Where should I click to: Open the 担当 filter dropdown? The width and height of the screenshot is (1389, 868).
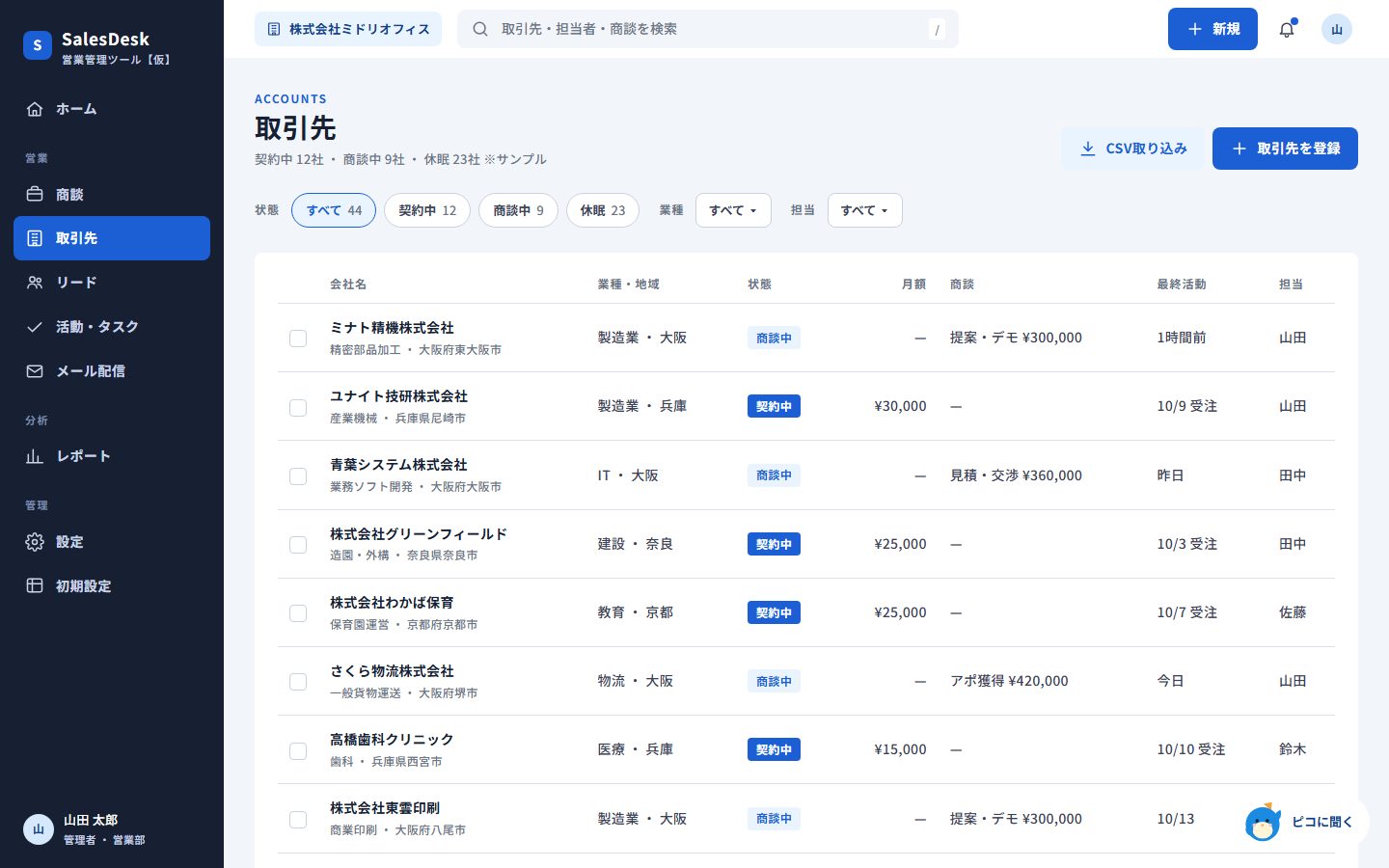pyautogui.click(x=864, y=210)
